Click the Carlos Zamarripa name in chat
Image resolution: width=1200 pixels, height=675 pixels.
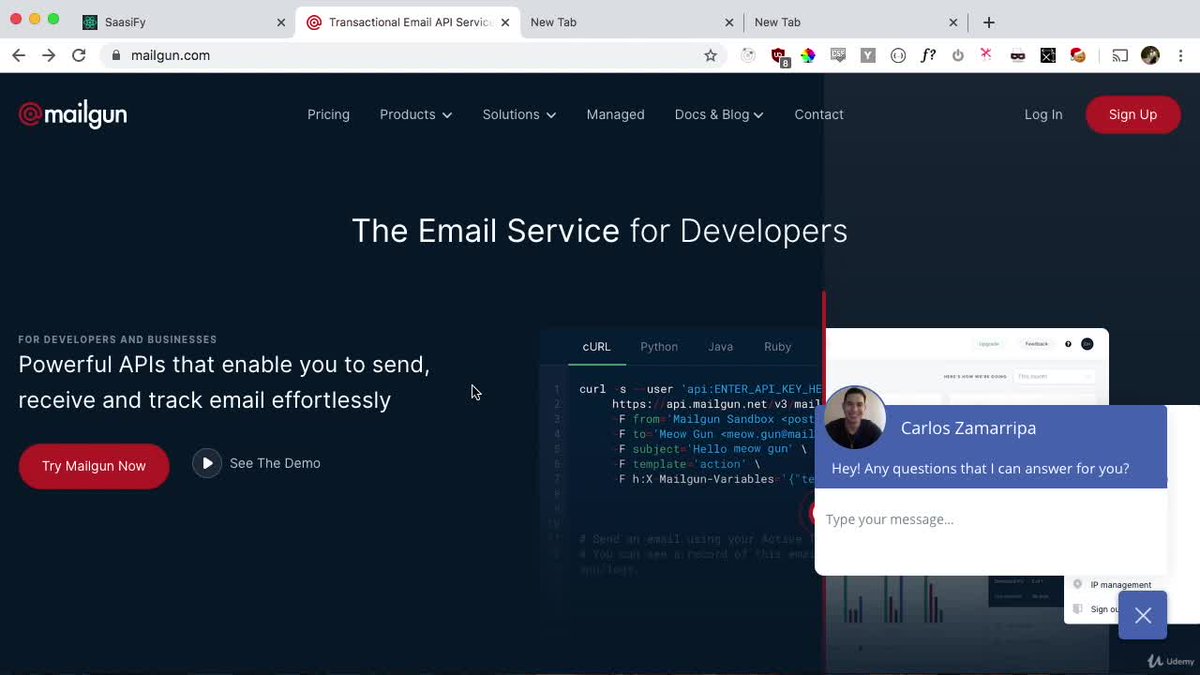tap(968, 428)
